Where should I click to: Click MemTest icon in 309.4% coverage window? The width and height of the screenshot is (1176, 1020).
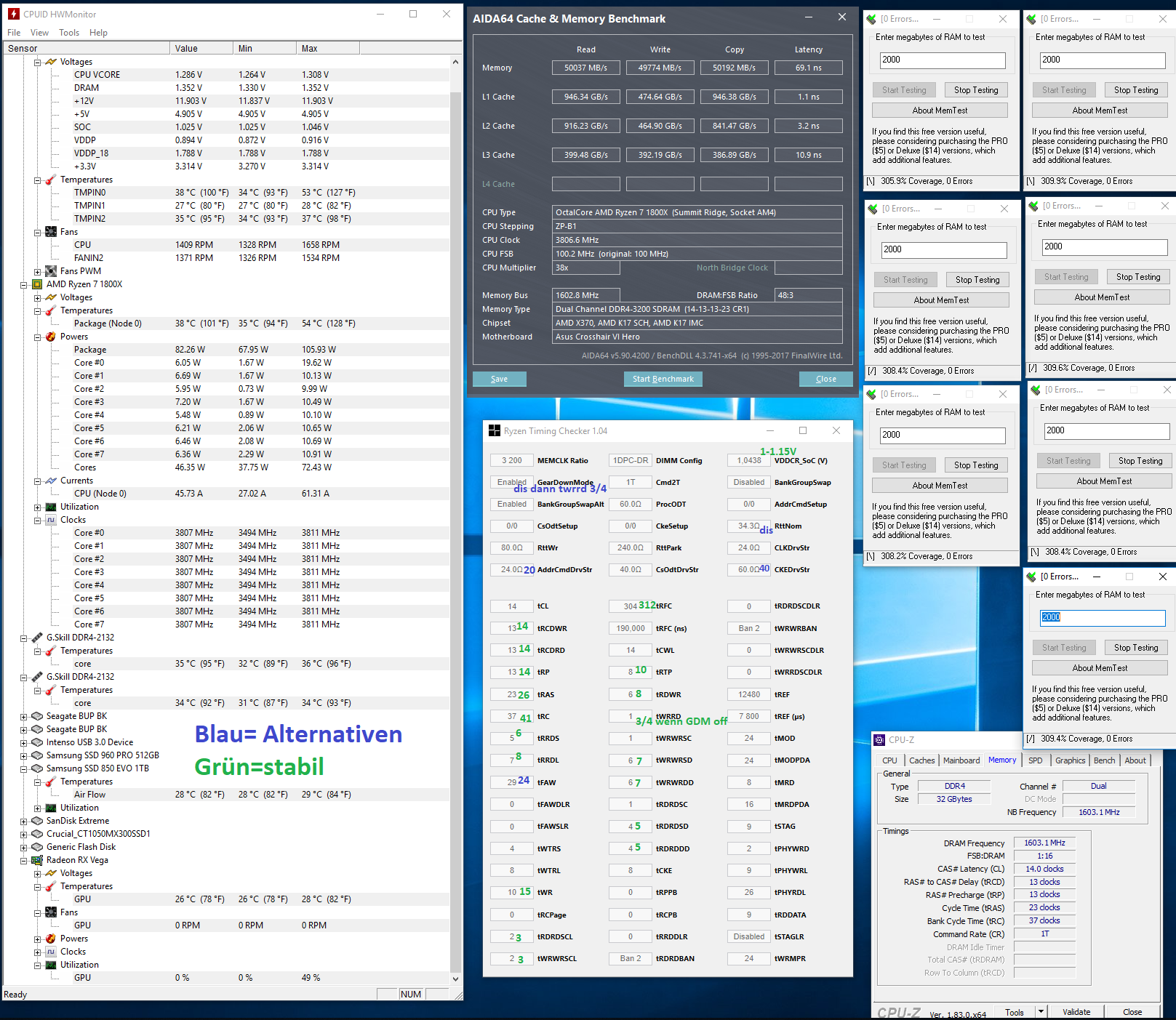[x=1031, y=577]
